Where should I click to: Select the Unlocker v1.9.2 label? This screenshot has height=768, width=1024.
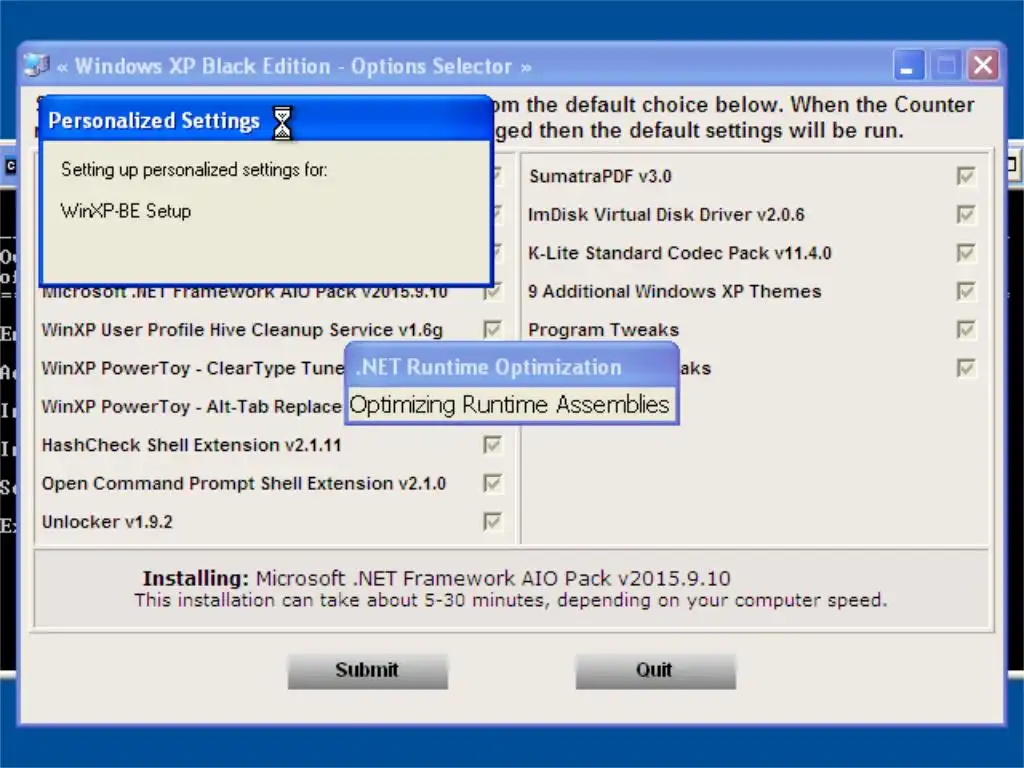pos(107,522)
